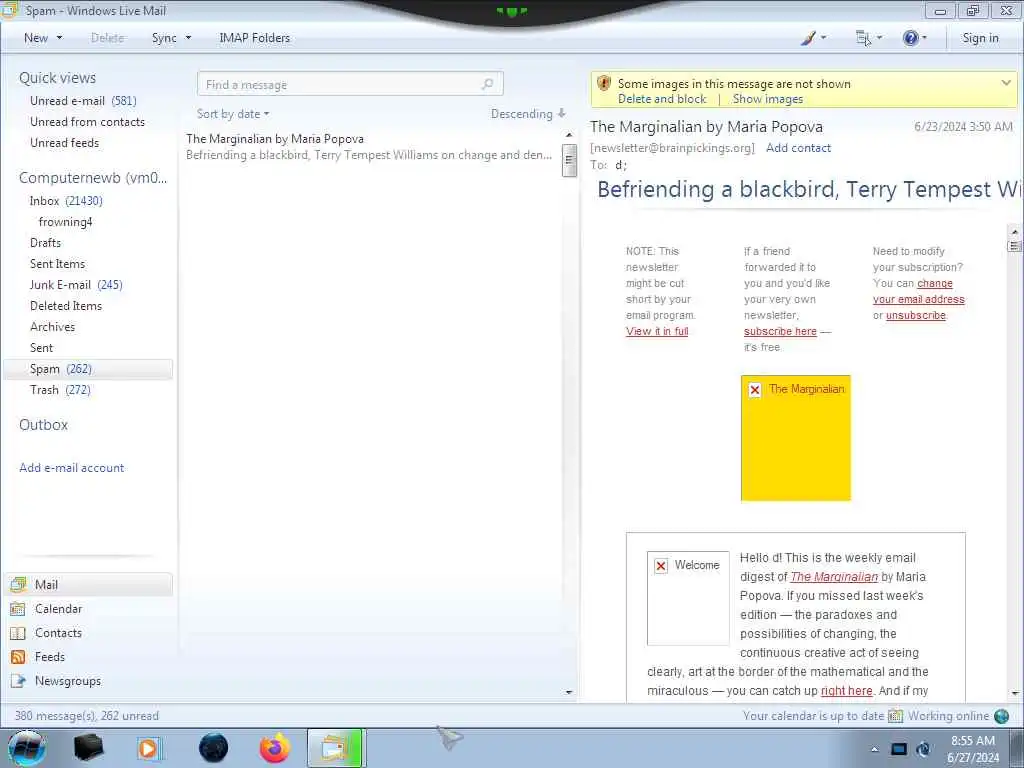Click the Working online globe icon
The width and height of the screenshot is (1024, 768).
coord(1002,716)
